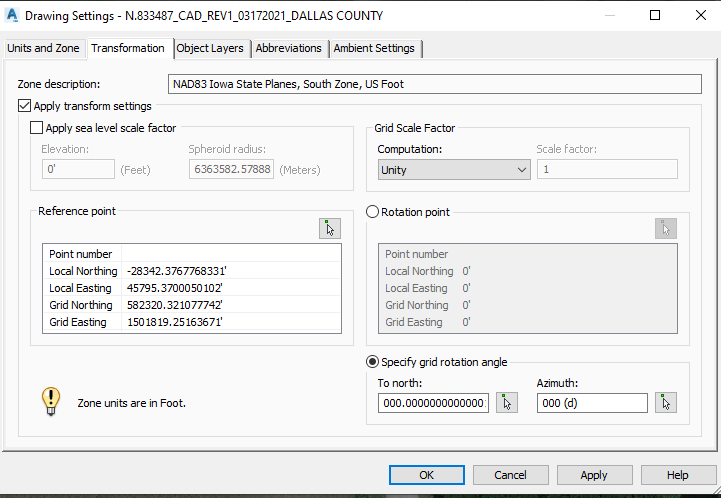The image size is (721, 498).
Task: Open the Abbreviations tab
Action: [x=289, y=48]
